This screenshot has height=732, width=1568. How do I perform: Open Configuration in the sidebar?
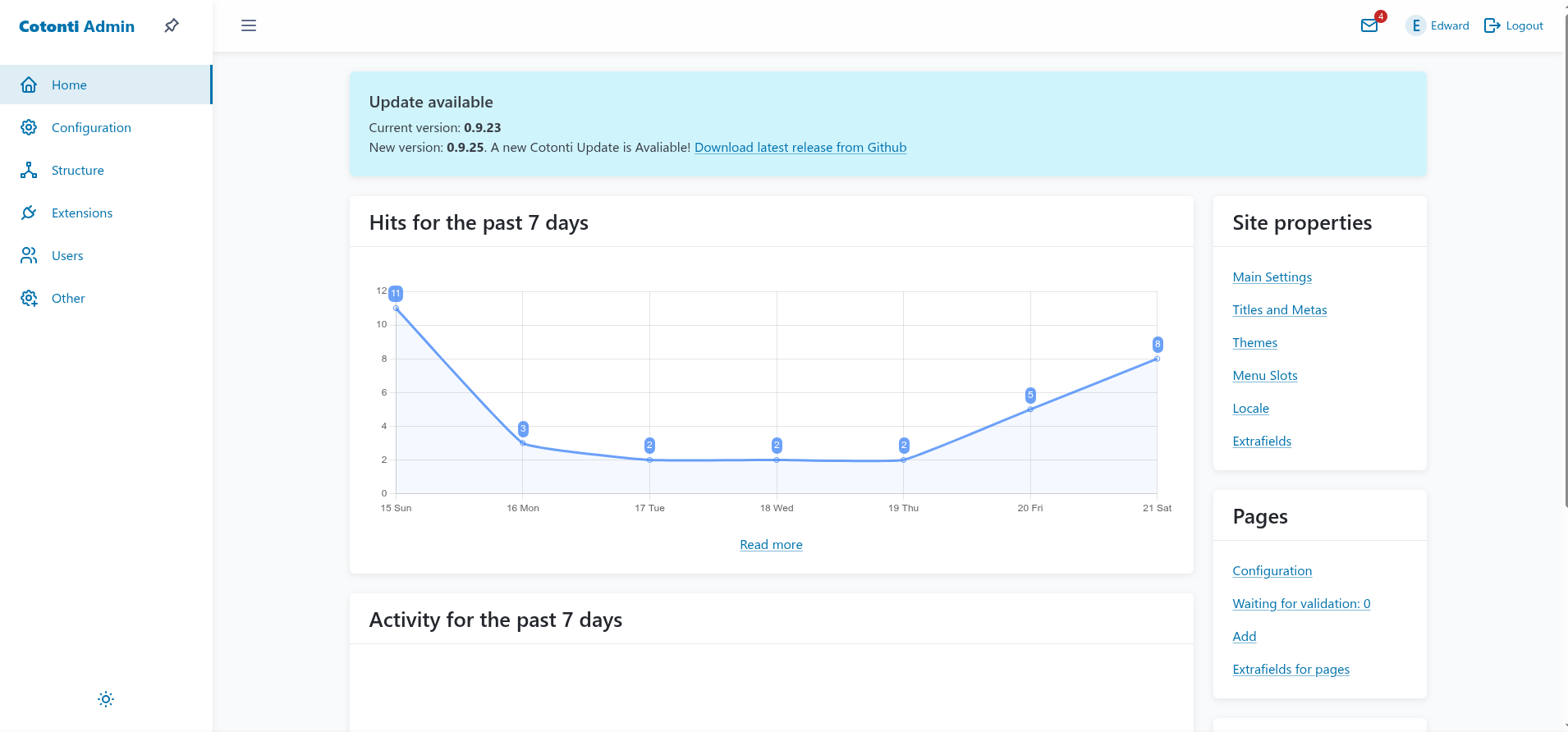coord(91,127)
